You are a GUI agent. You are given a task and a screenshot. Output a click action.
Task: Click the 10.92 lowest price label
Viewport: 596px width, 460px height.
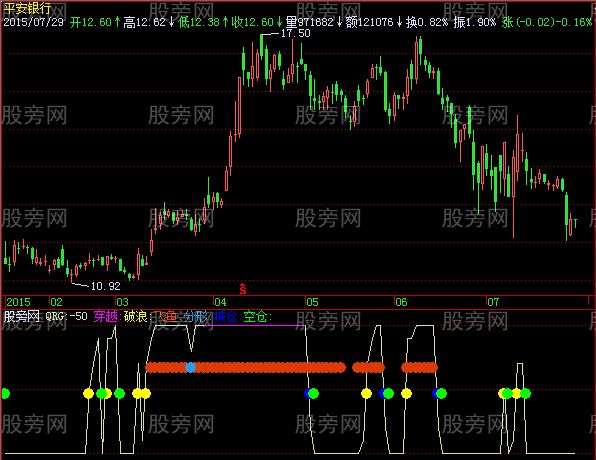pyautogui.click(x=105, y=286)
